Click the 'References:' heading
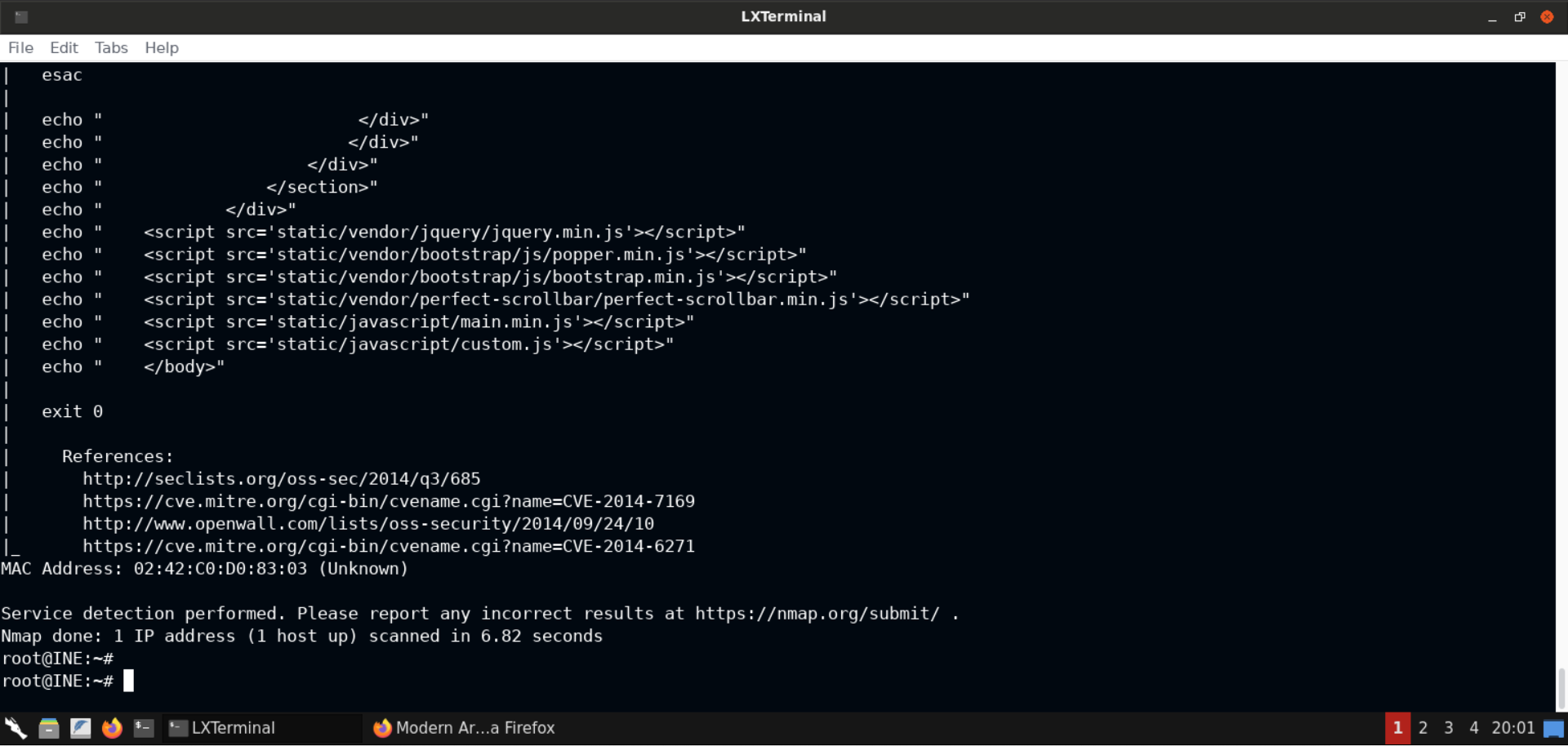The image size is (1568, 746). click(118, 456)
